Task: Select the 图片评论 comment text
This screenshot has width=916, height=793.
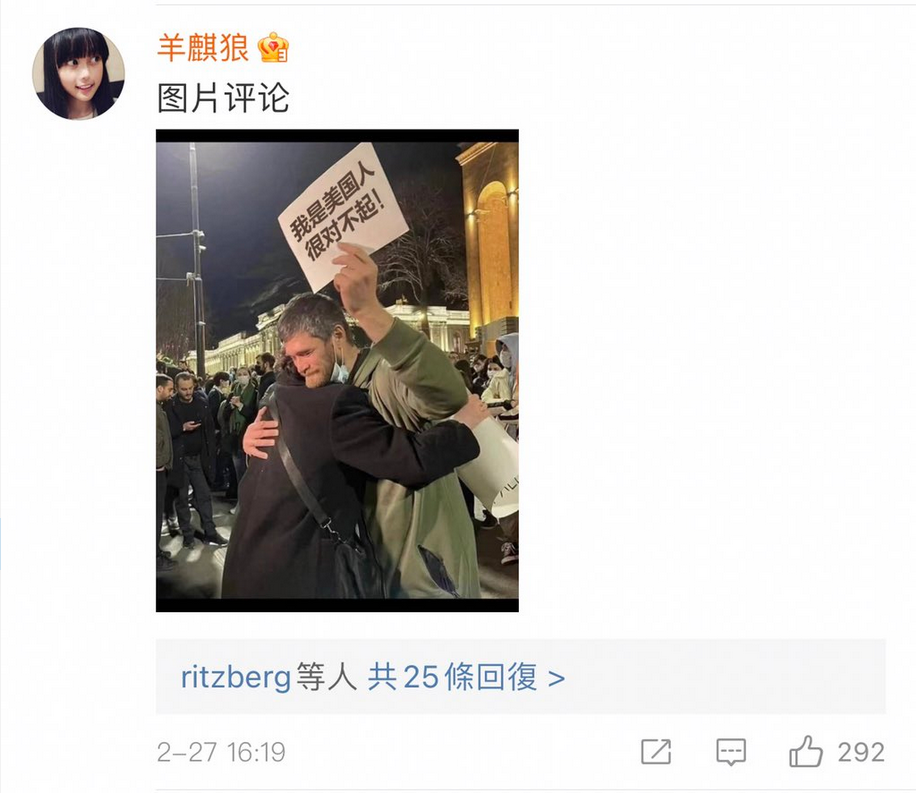Action: pyautogui.click(x=223, y=98)
